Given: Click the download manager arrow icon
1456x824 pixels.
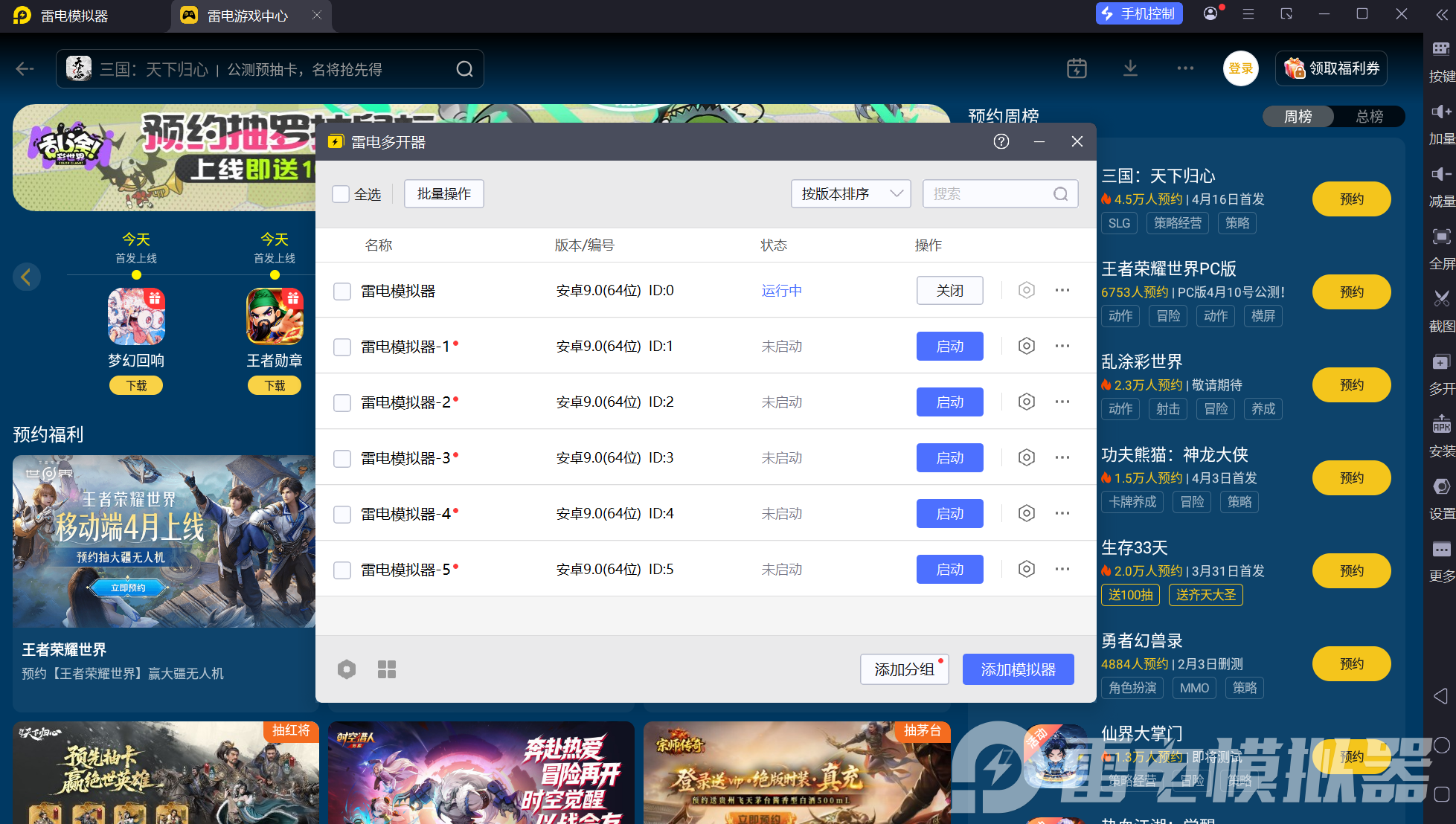Looking at the screenshot, I should (x=1130, y=69).
